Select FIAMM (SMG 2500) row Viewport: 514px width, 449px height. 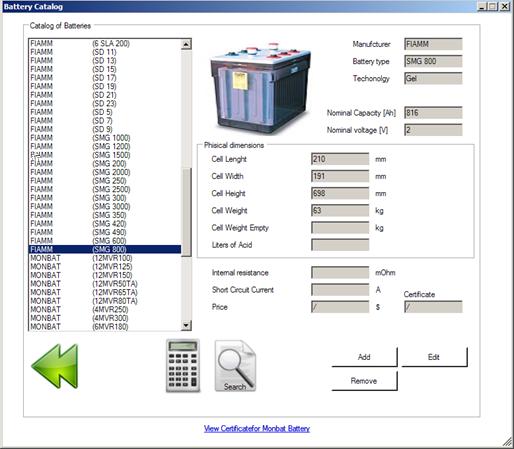(x=105, y=189)
